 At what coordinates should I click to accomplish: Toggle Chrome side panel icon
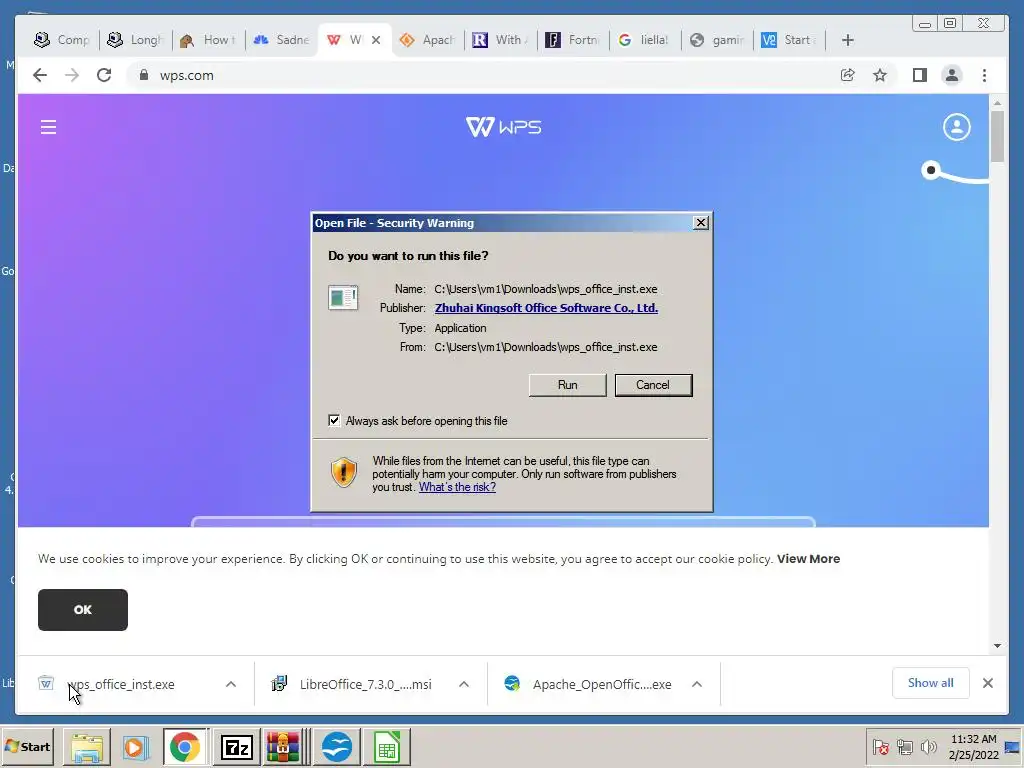pyautogui.click(x=920, y=75)
